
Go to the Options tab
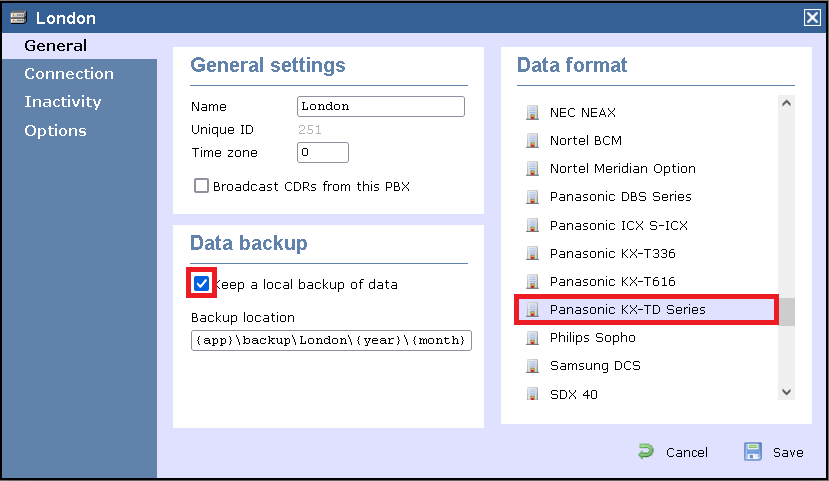55,131
